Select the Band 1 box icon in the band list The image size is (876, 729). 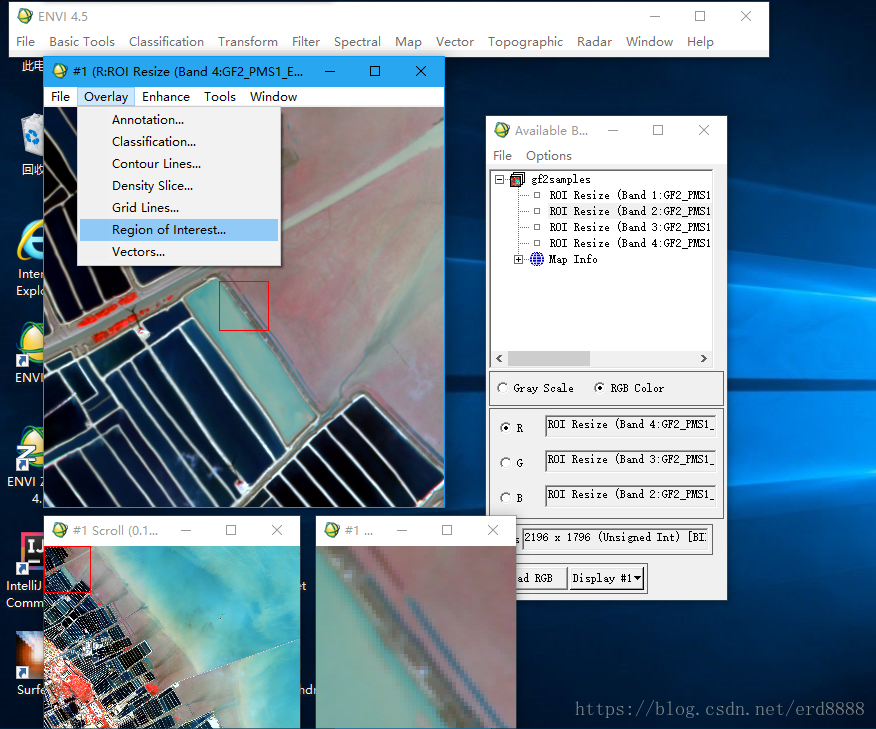click(537, 195)
